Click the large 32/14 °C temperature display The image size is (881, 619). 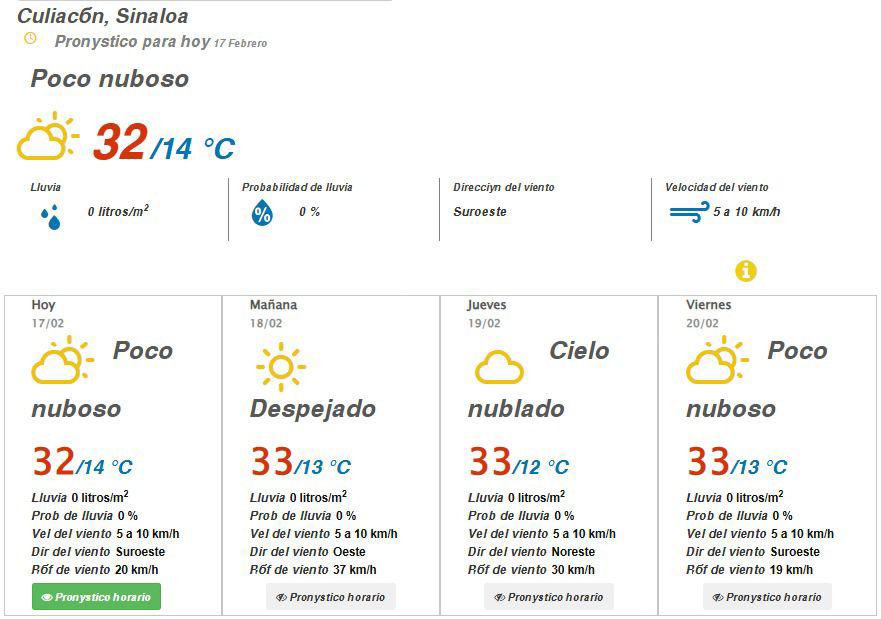pyautogui.click(x=160, y=143)
